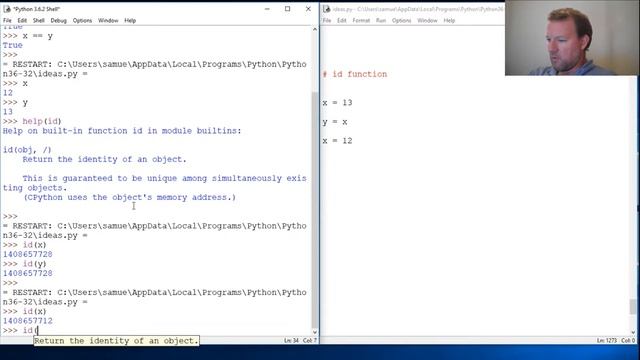Click the 'id(obj, /)' signature line
640x360 pixels.
pyautogui.click(x=27, y=150)
